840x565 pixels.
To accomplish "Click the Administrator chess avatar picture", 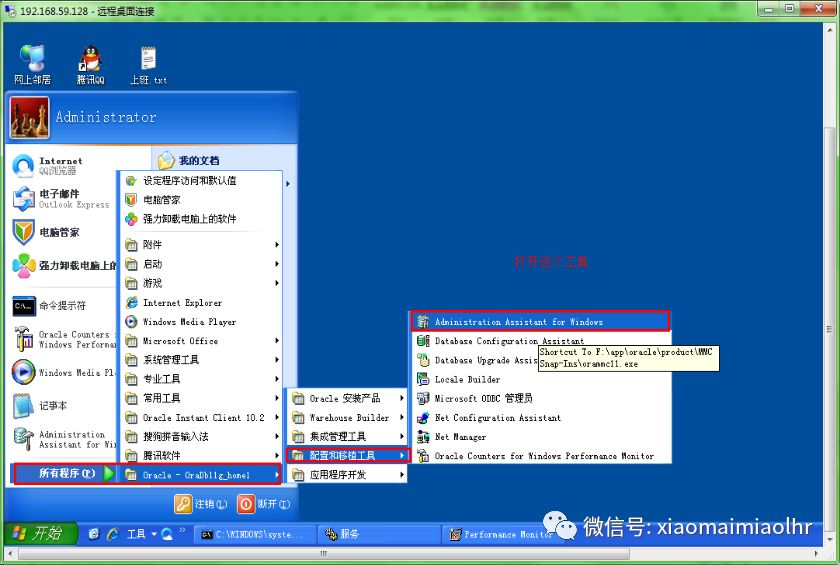I will pos(29,117).
